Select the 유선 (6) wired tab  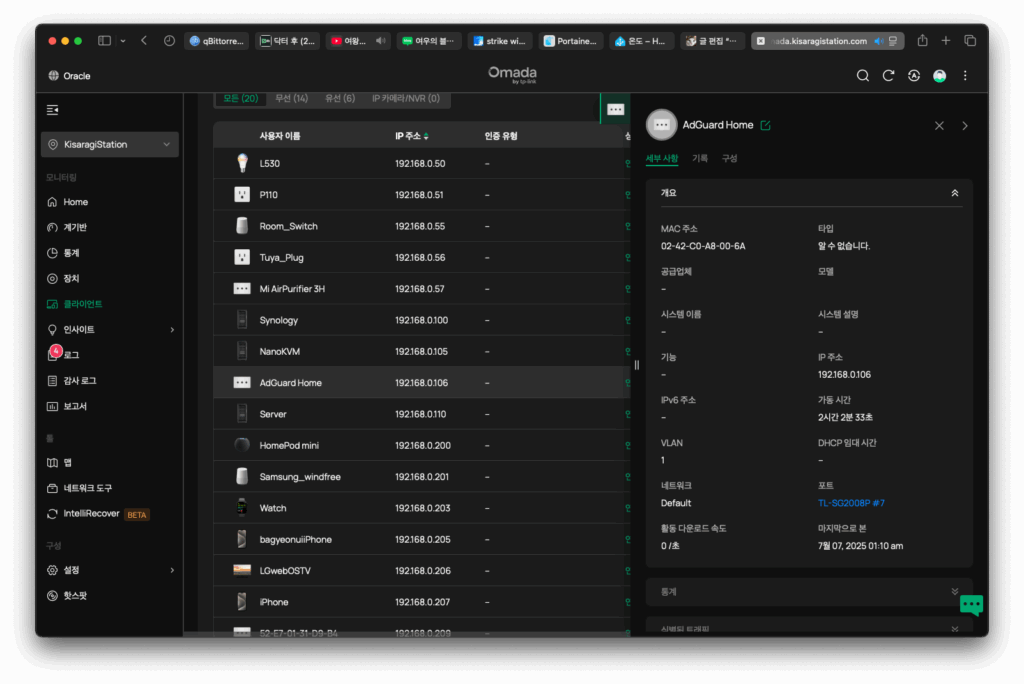[340, 99]
